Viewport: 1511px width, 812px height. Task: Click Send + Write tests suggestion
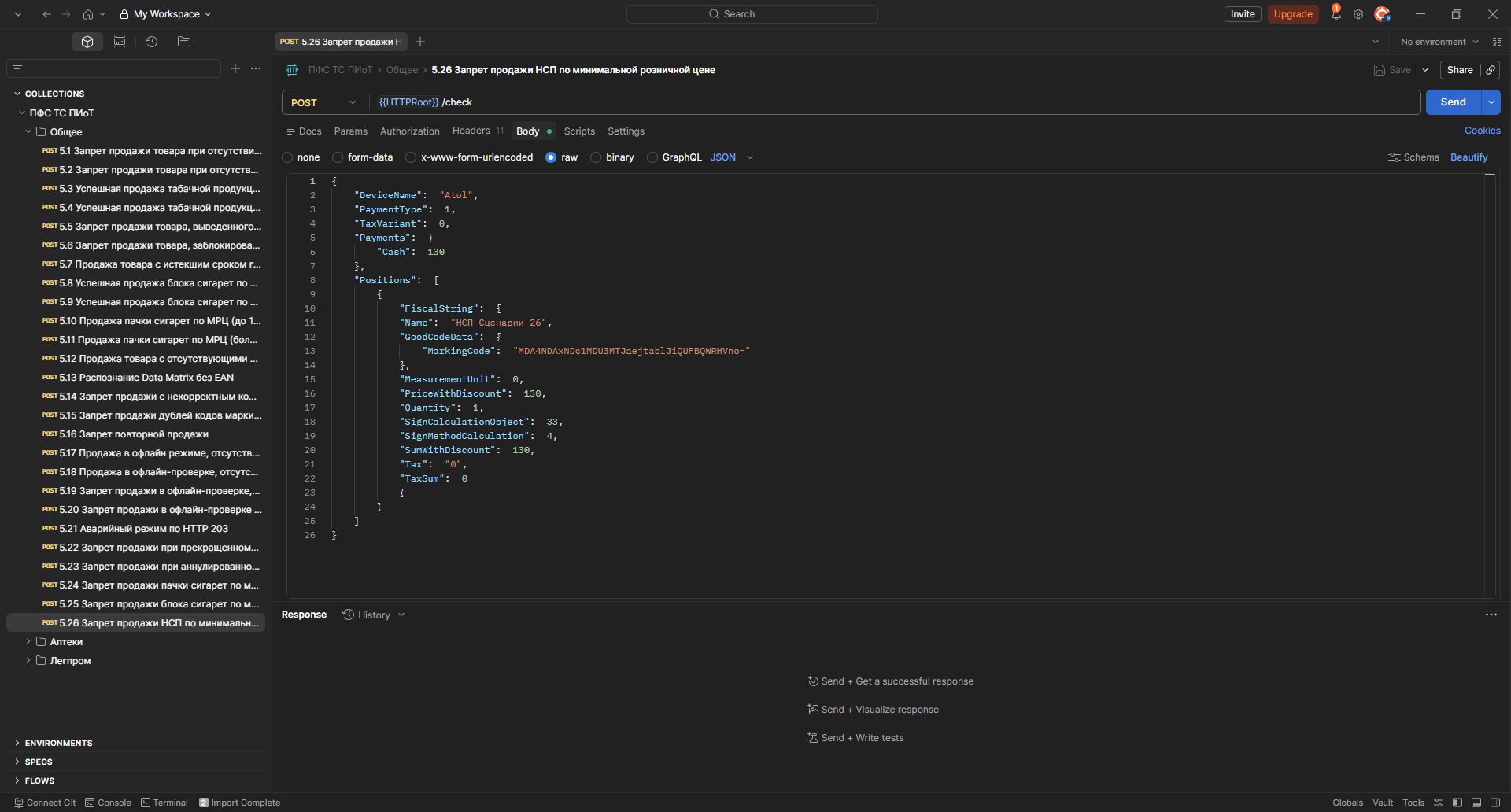[x=855, y=738]
